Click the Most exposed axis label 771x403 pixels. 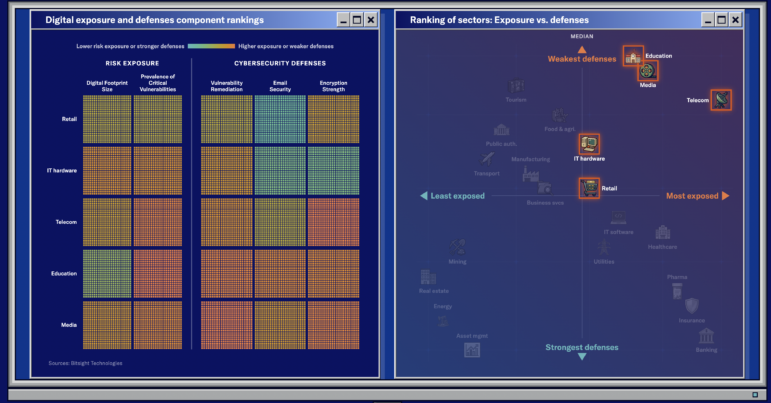point(692,196)
